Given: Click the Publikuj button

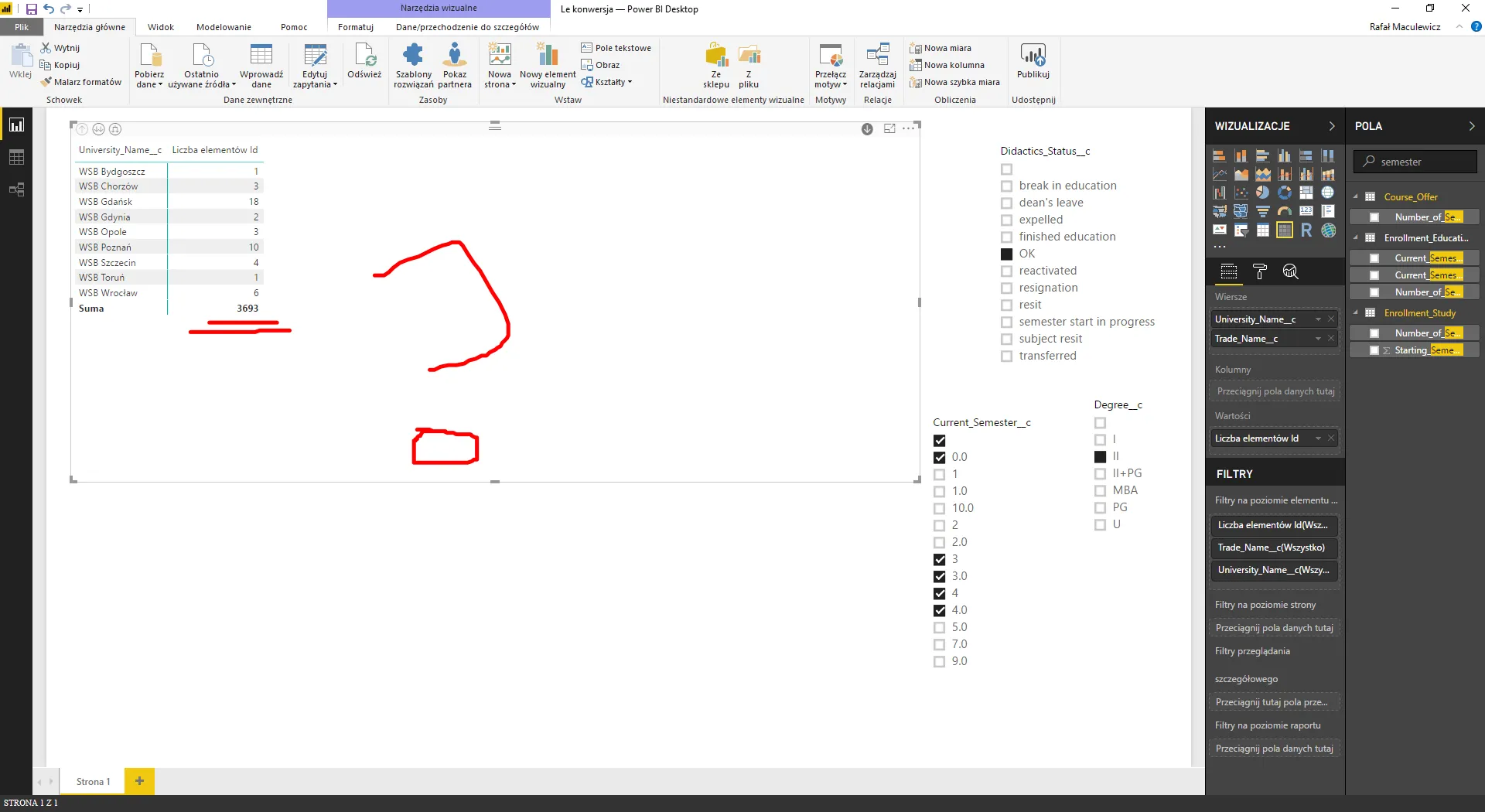Looking at the screenshot, I should [x=1033, y=62].
